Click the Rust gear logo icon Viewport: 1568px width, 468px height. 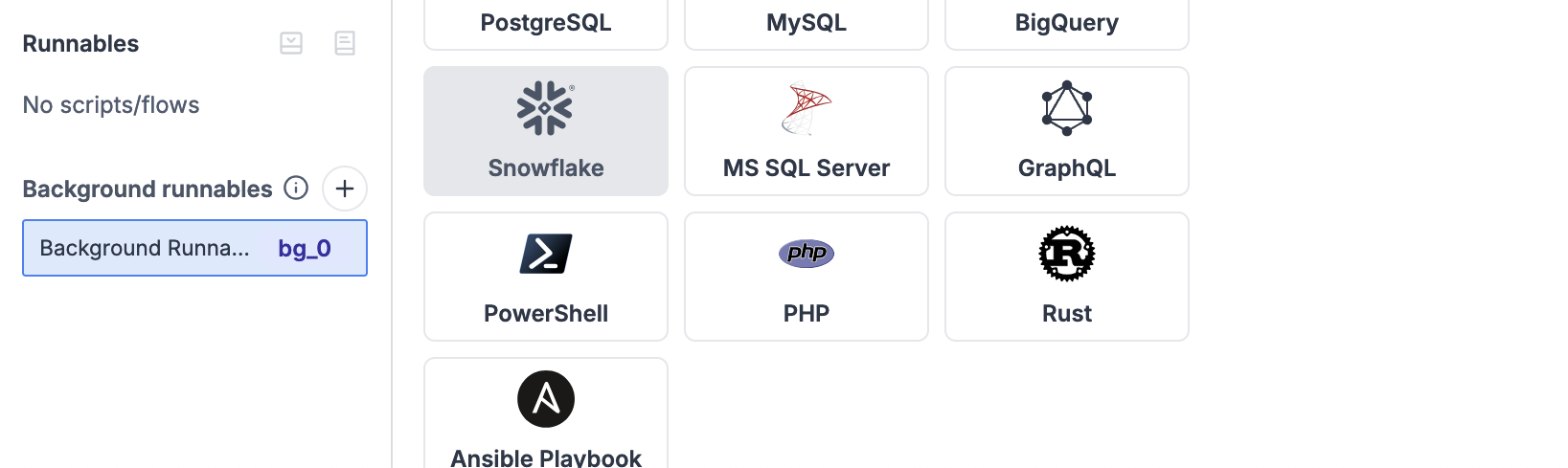(x=1066, y=254)
